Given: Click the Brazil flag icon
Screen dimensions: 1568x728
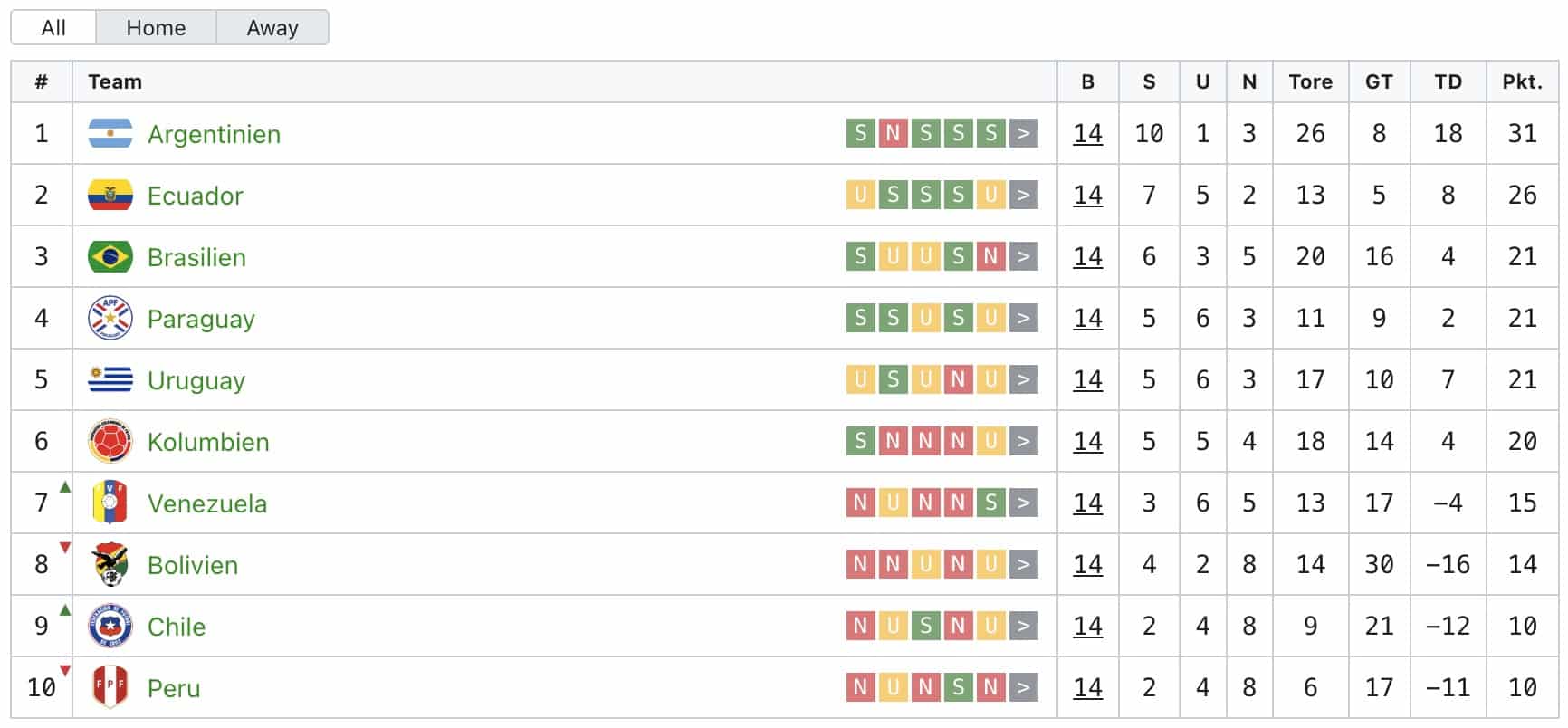Looking at the screenshot, I should click(x=110, y=257).
